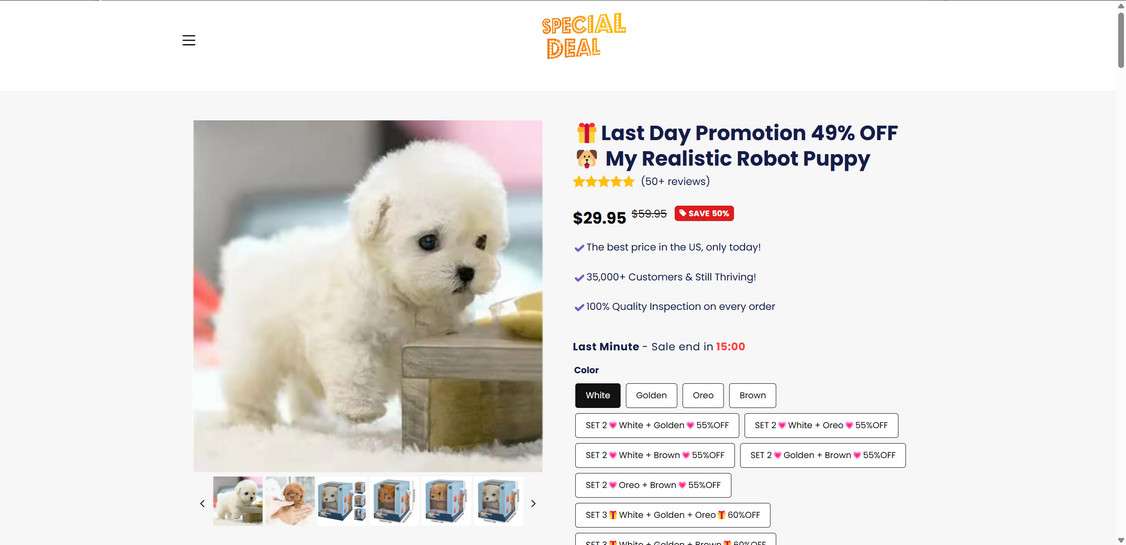Click the five-star rating icons
The width and height of the screenshot is (1126, 545).
point(604,182)
